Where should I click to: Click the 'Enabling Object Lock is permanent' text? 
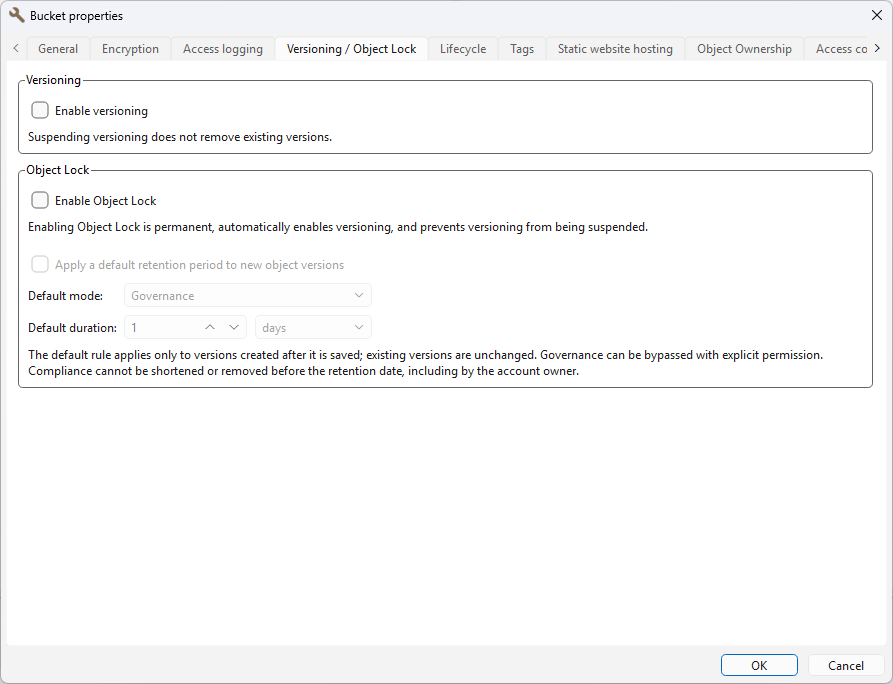[338, 227]
